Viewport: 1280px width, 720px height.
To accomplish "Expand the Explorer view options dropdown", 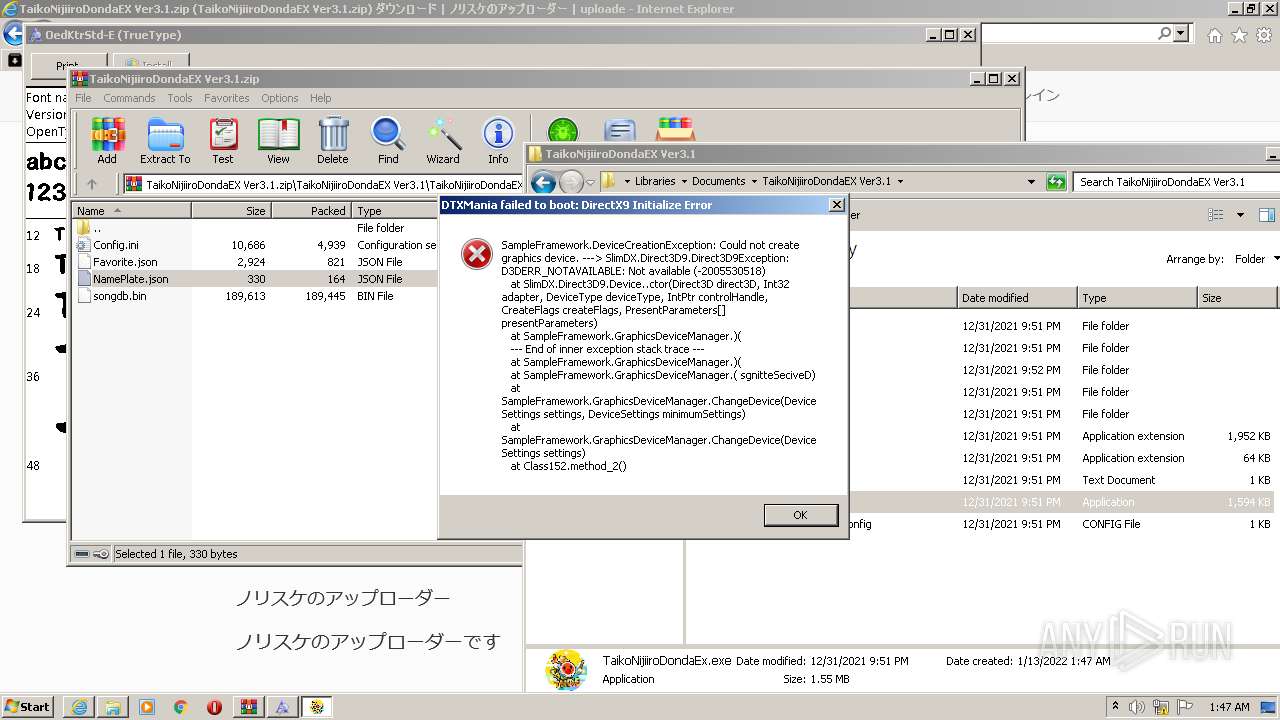I will click(x=1240, y=215).
